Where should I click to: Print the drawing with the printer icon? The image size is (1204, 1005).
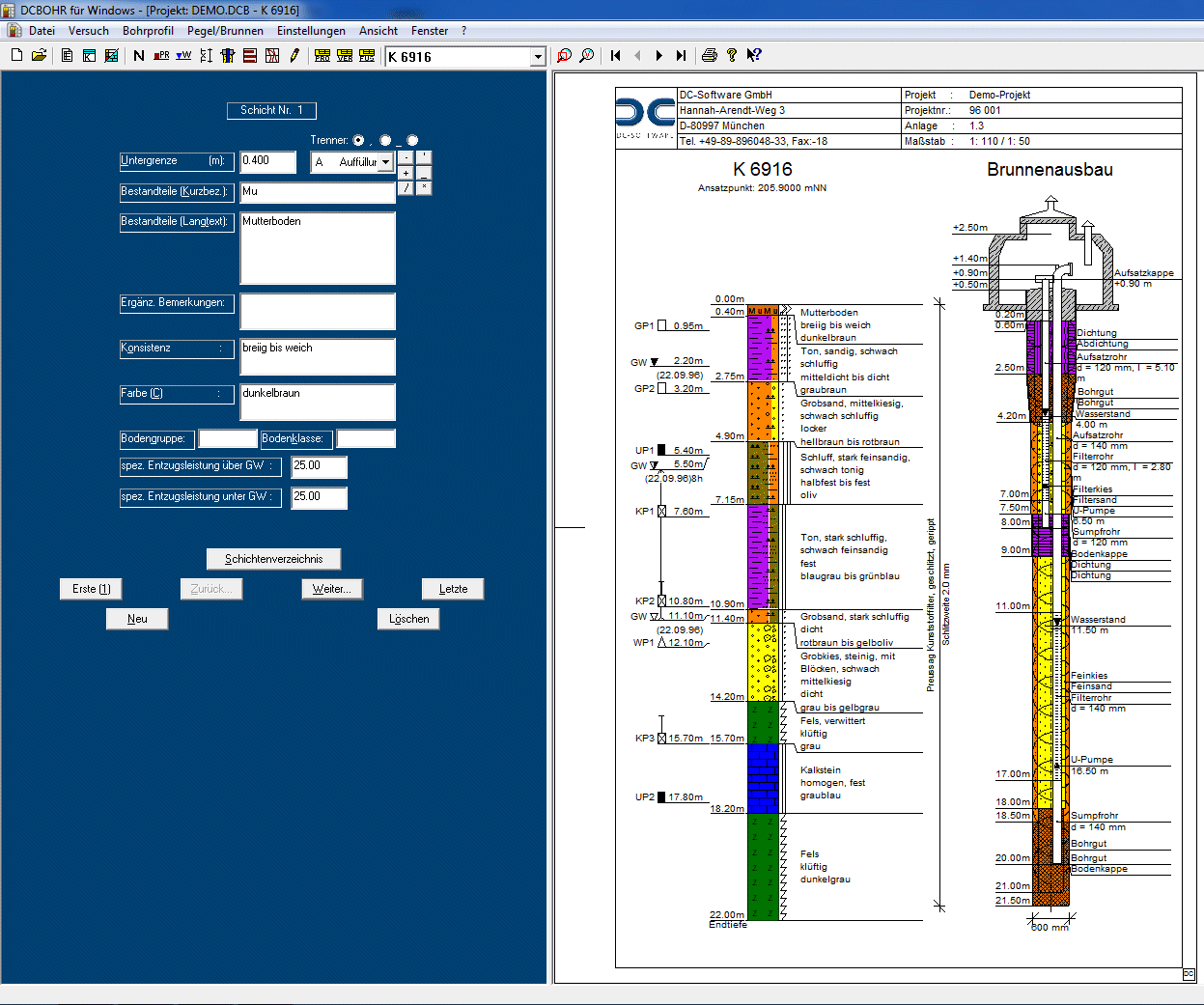click(x=710, y=56)
